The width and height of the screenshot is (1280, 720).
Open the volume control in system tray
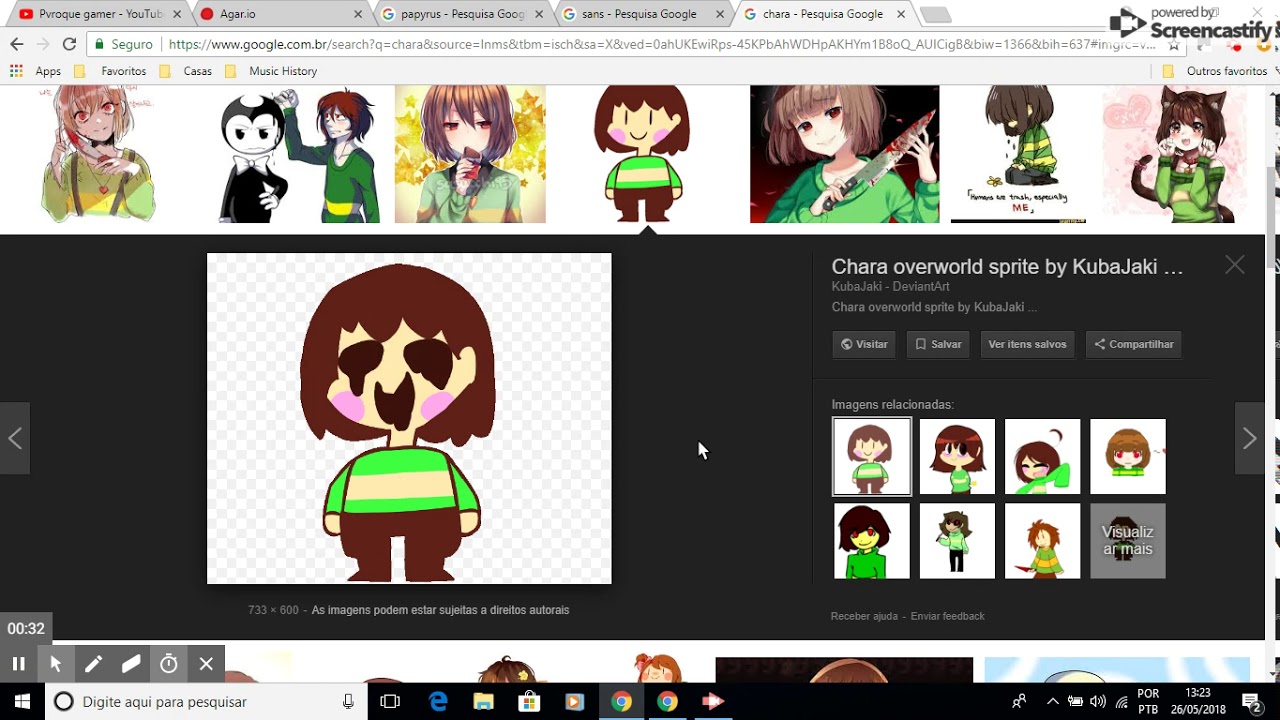pyautogui.click(x=1098, y=701)
